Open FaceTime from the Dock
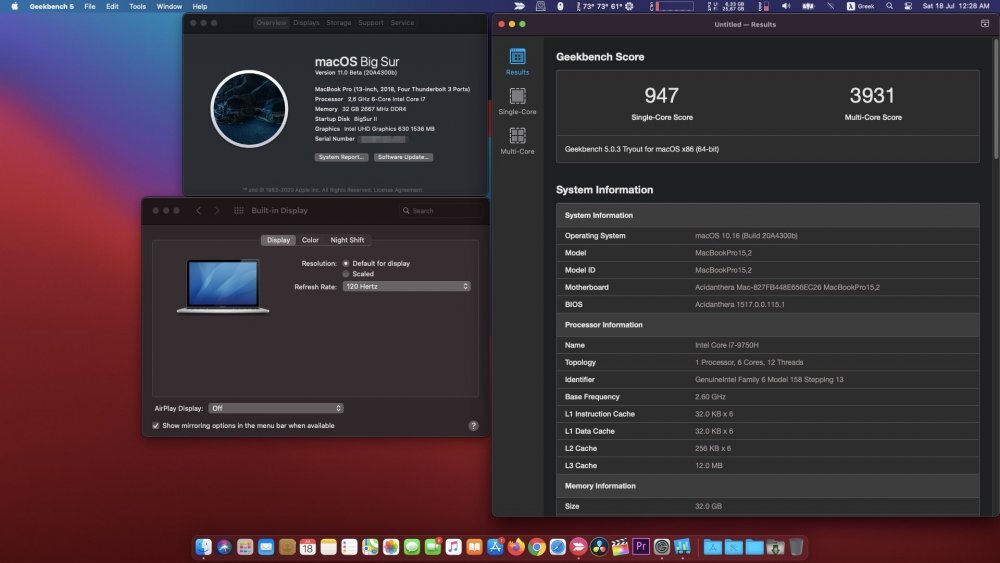1000x563 pixels. (433, 547)
